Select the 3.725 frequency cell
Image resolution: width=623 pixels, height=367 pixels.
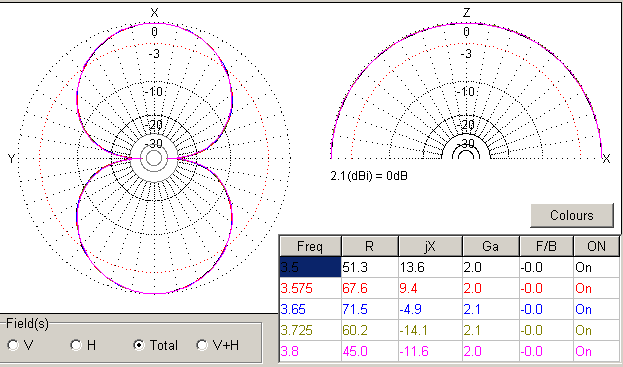(310, 330)
